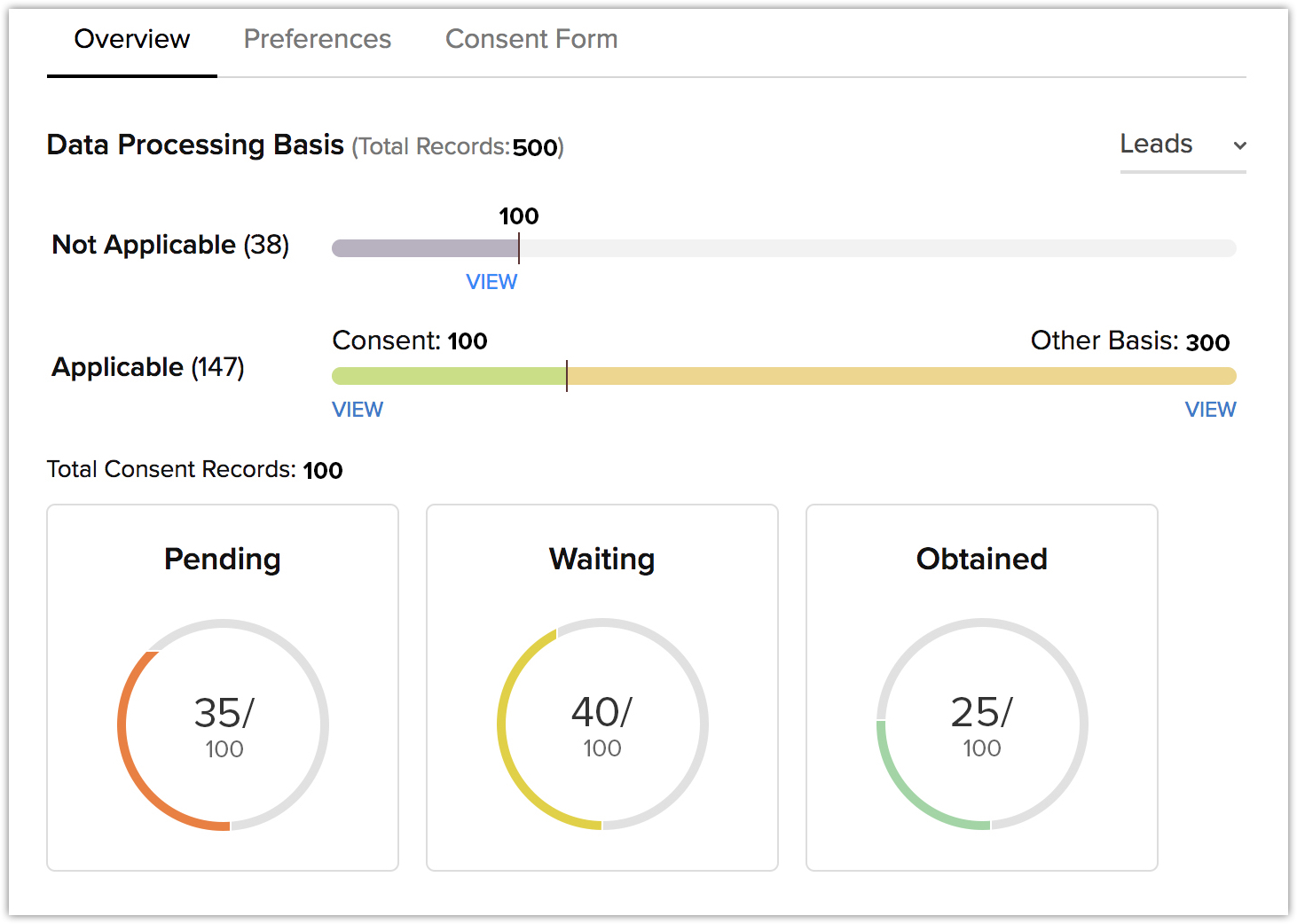Switch to the Preferences tab
1297x924 pixels.
pos(317,39)
